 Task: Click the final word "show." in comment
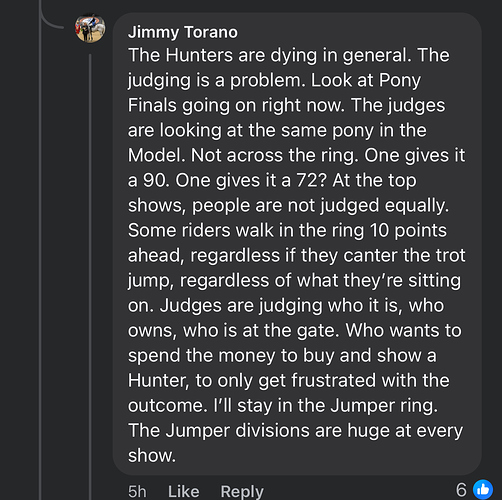152,456
